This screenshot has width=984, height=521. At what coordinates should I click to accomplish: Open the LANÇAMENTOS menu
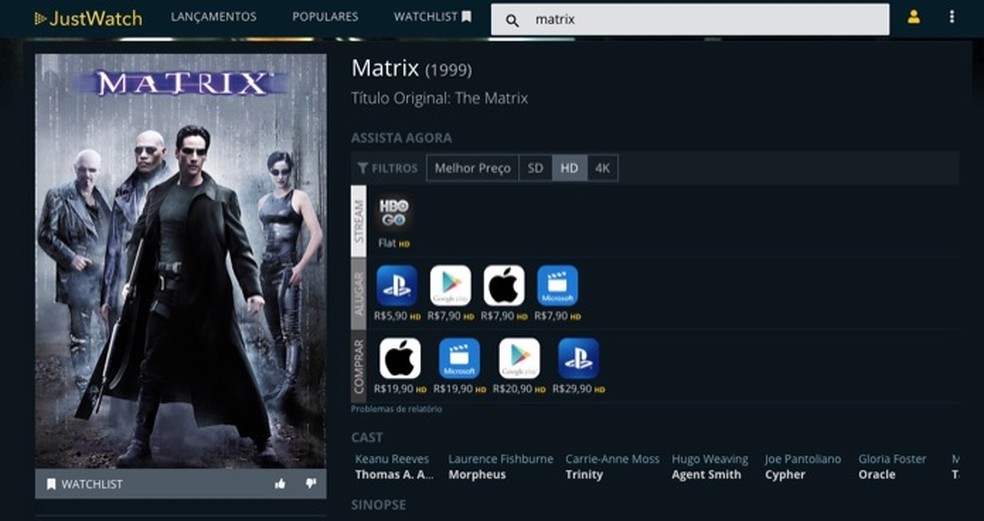click(213, 17)
